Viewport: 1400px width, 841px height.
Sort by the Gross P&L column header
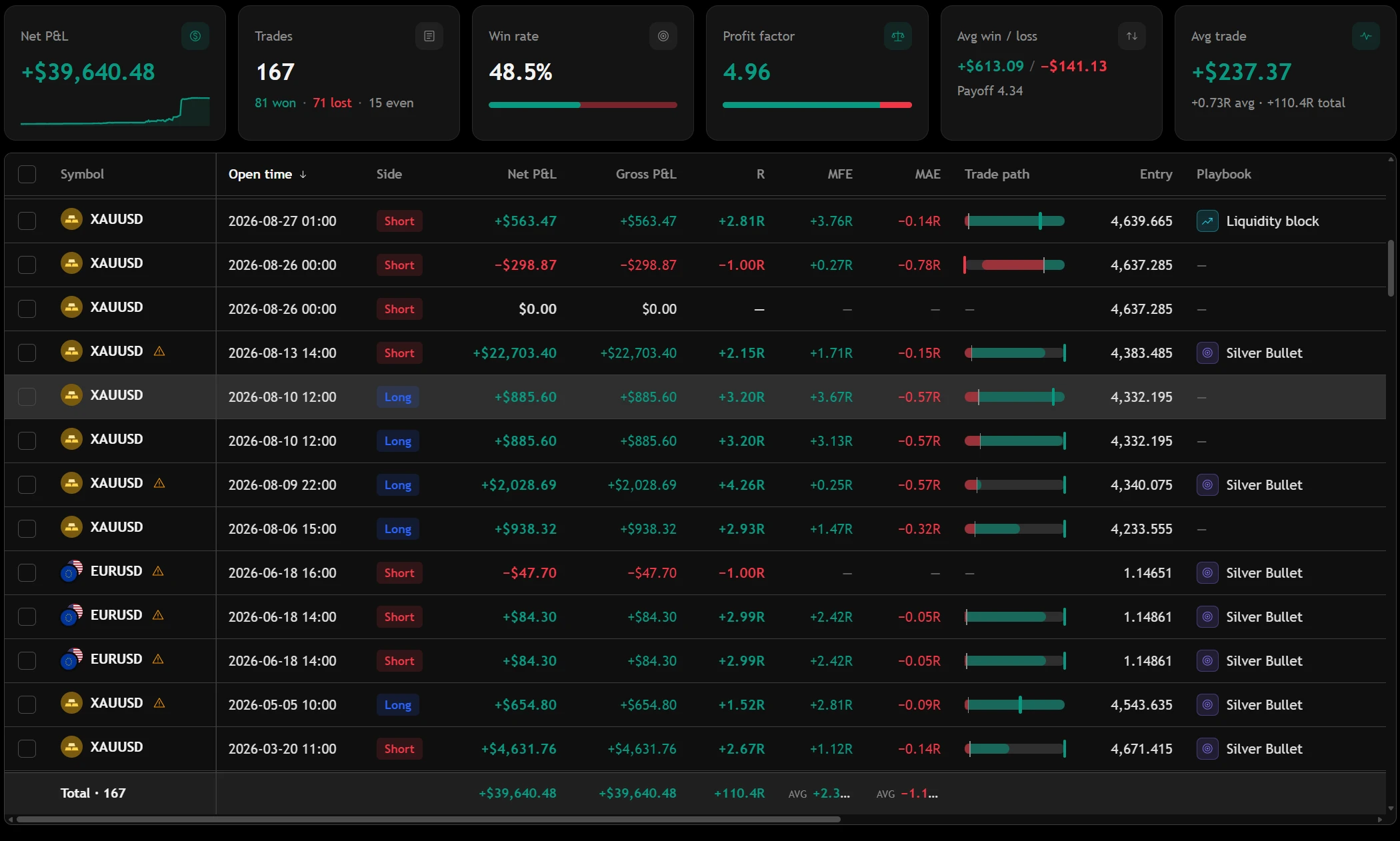click(x=645, y=174)
